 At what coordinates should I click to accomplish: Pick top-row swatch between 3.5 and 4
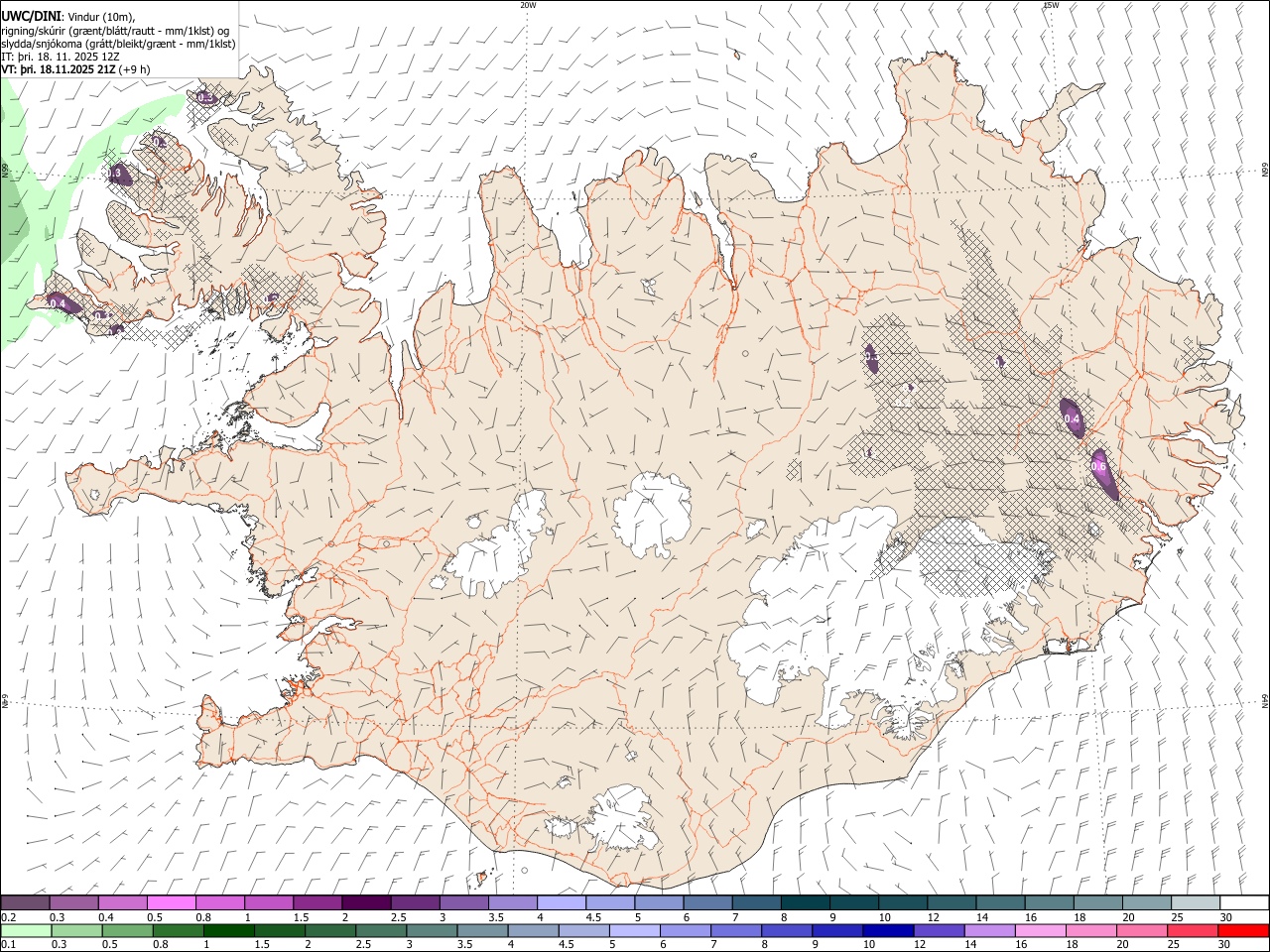pyautogui.click(x=513, y=903)
